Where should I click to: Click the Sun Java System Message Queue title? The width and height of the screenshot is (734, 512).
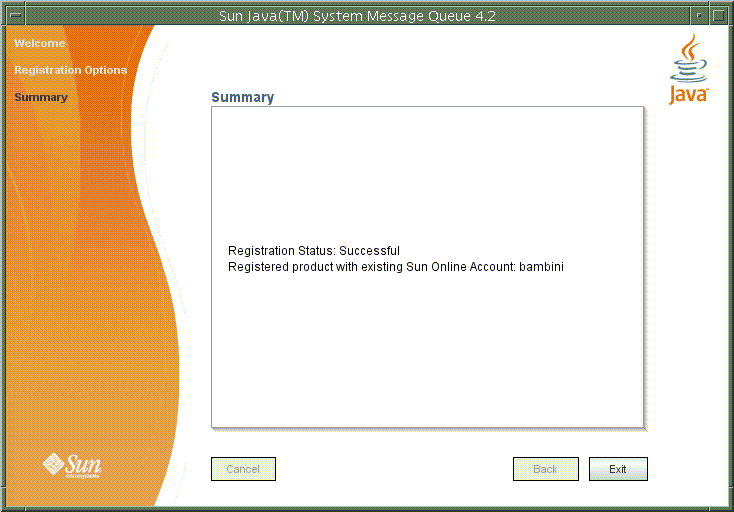click(357, 16)
